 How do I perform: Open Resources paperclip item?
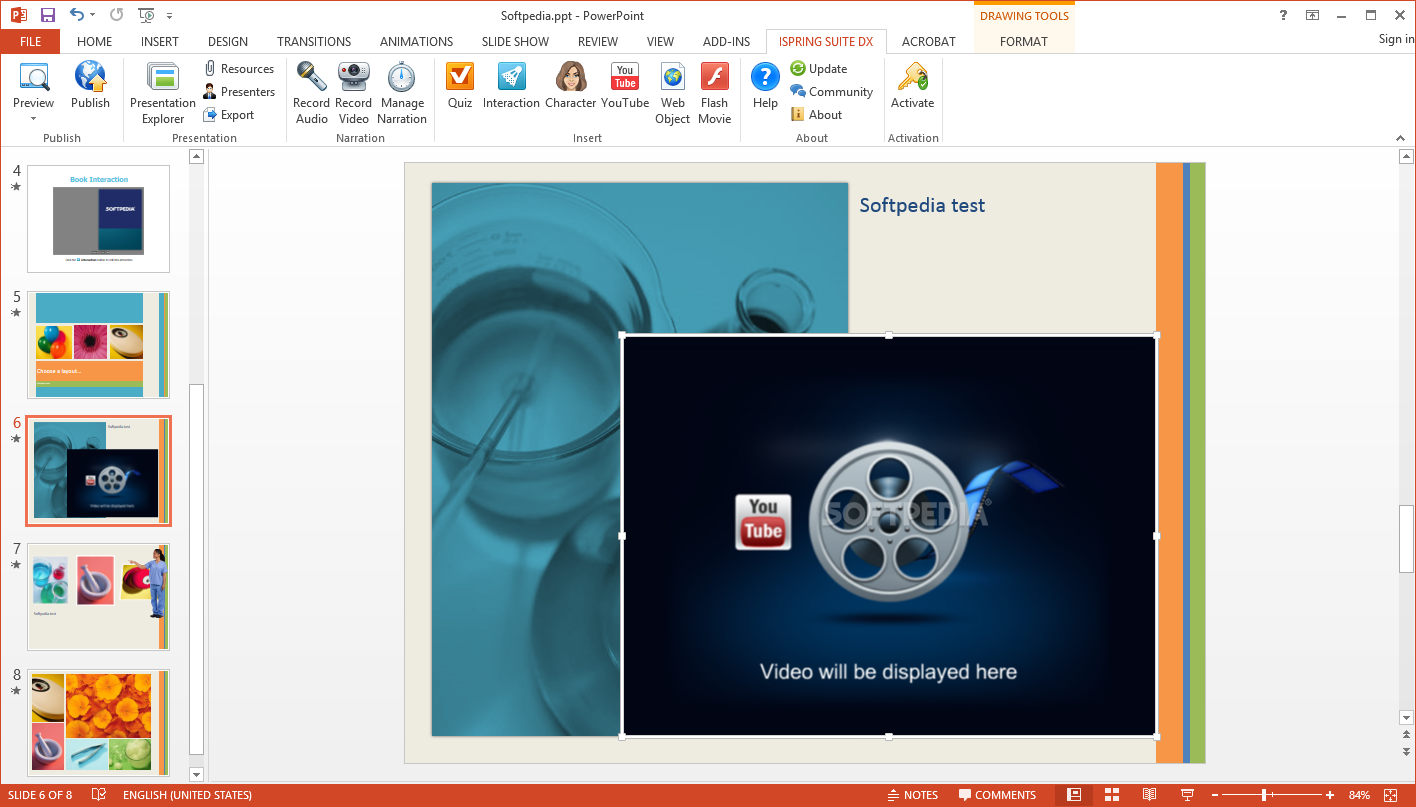tap(239, 69)
